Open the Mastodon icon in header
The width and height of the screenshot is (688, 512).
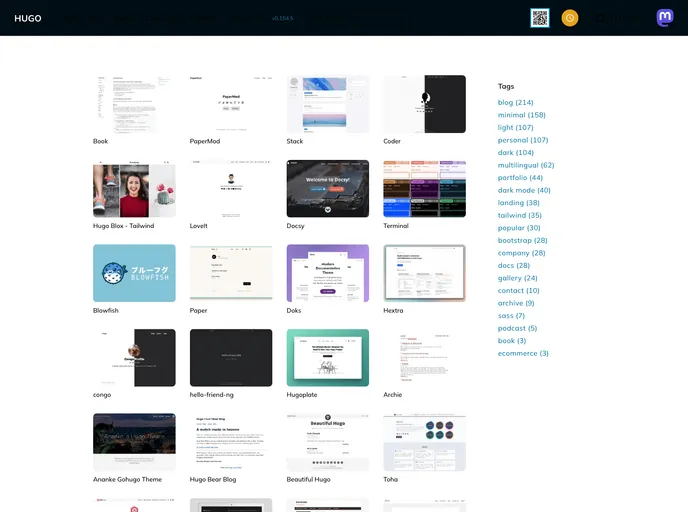click(665, 18)
